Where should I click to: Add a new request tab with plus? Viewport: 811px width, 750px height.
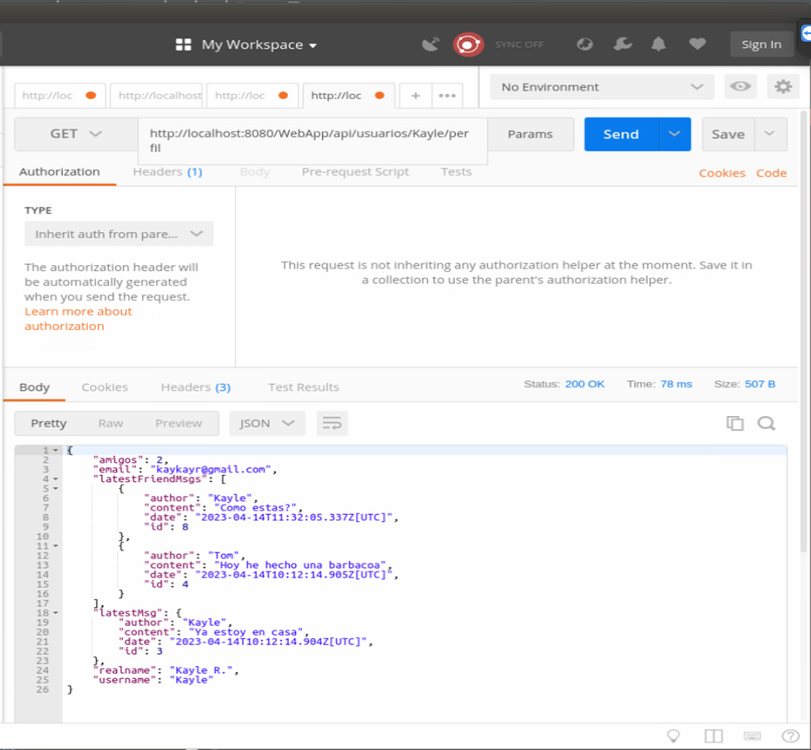pos(415,96)
